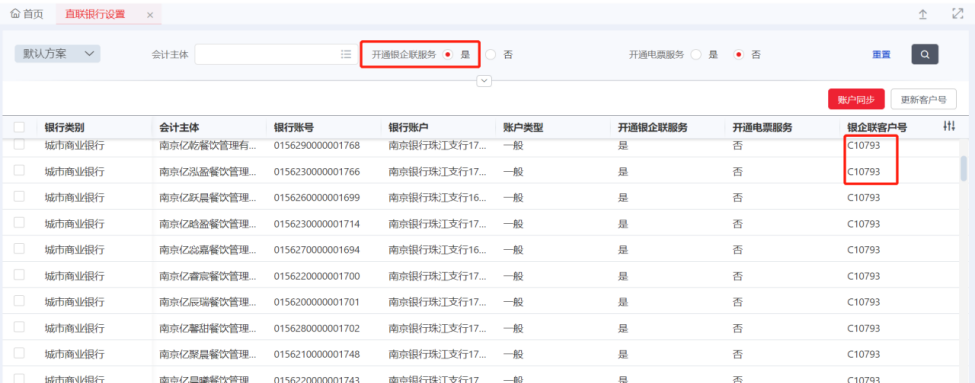Click the home icon beside 首页

point(16,14)
